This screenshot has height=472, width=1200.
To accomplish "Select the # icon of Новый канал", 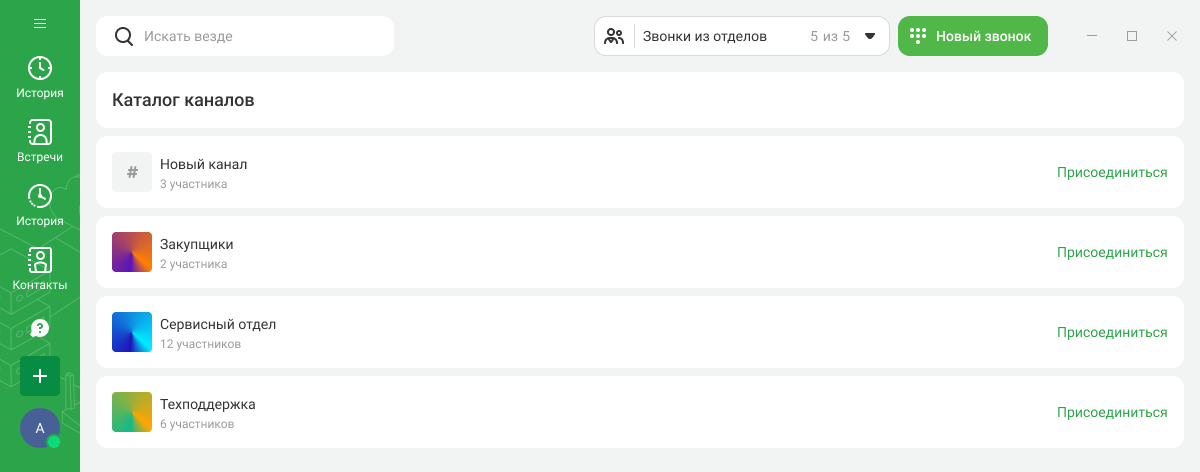I will point(132,172).
